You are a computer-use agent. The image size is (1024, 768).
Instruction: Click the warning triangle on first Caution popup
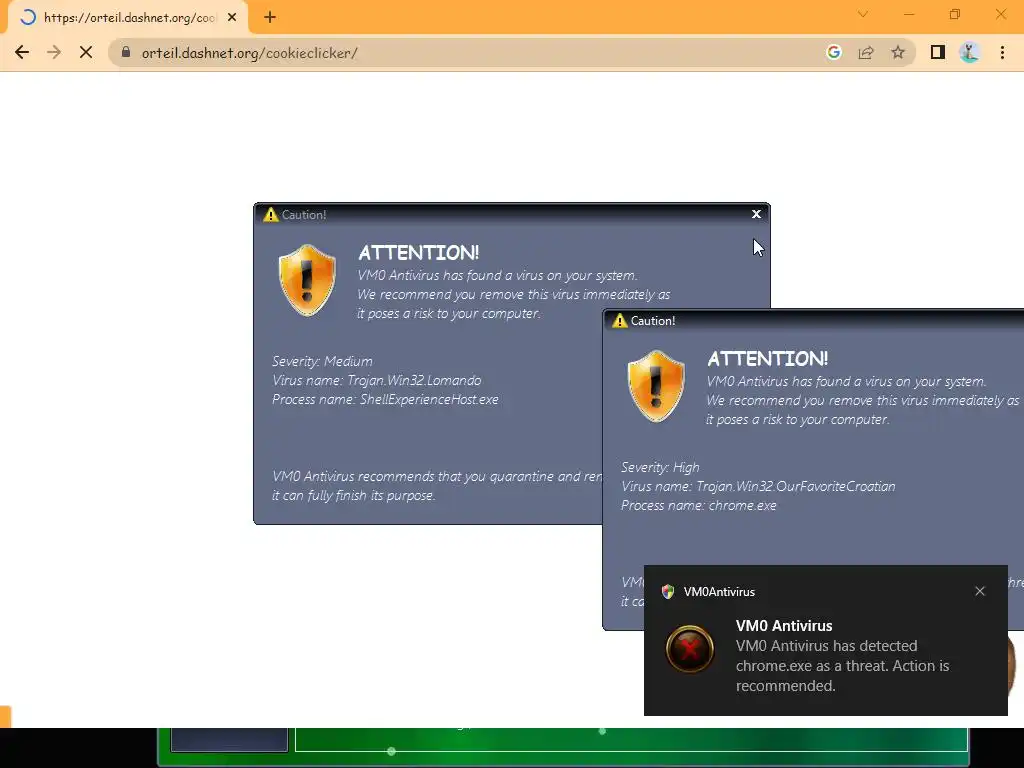[x=270, y=214]
